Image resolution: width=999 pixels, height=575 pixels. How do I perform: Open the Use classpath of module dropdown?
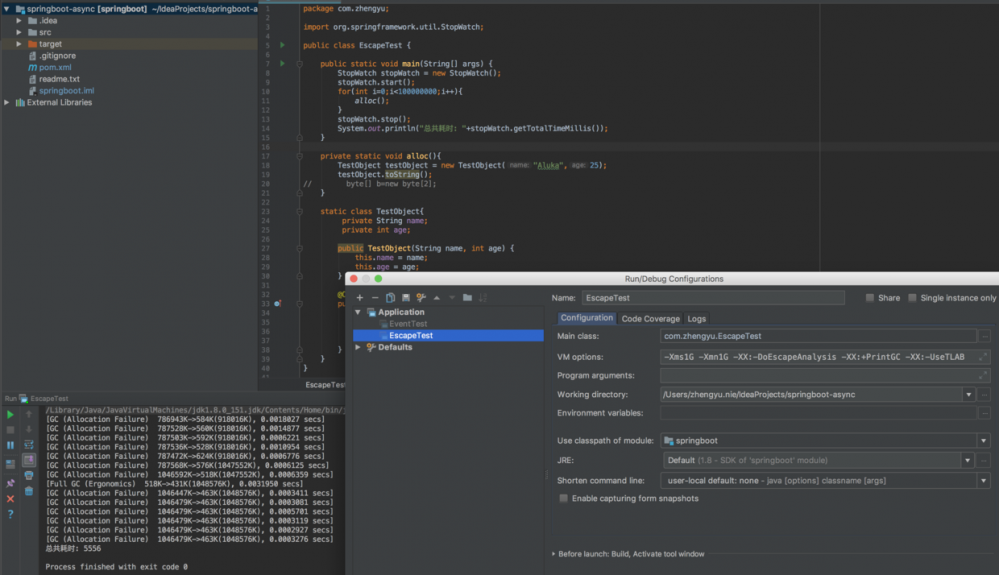click(983, 441)
